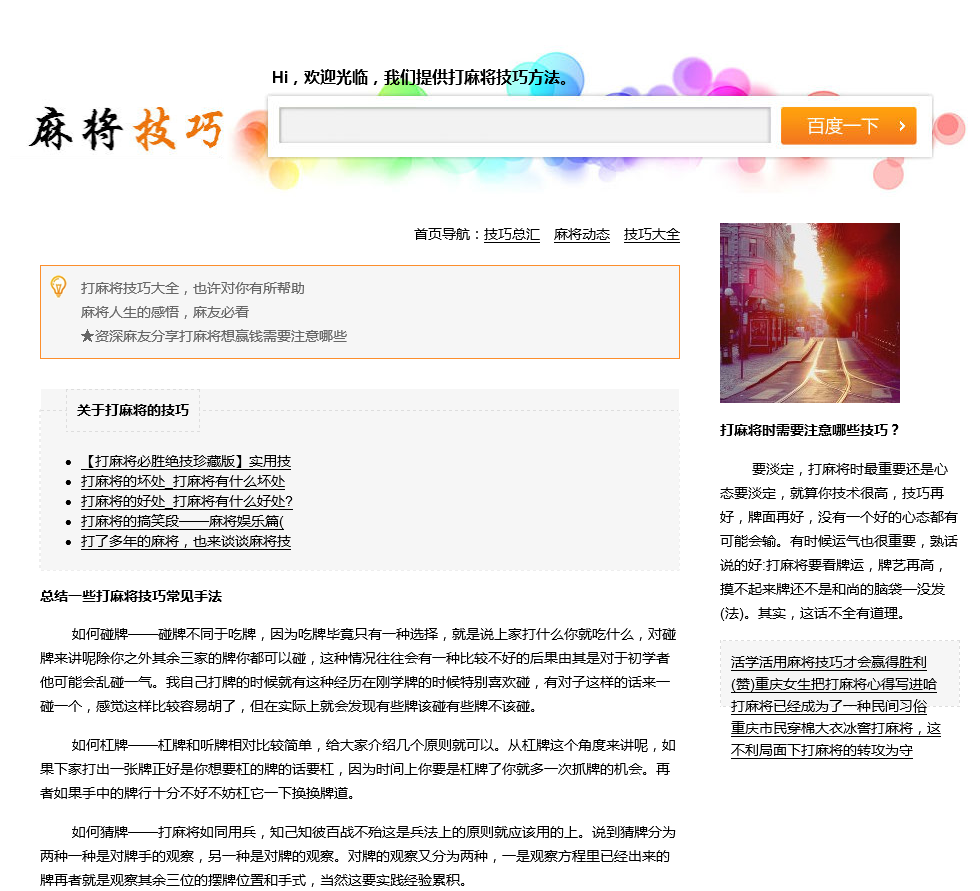Click sidebar heading 打麻将时需要注意哪些技巧？
Viewport: 980px width, 891px height.
[809, 430]
